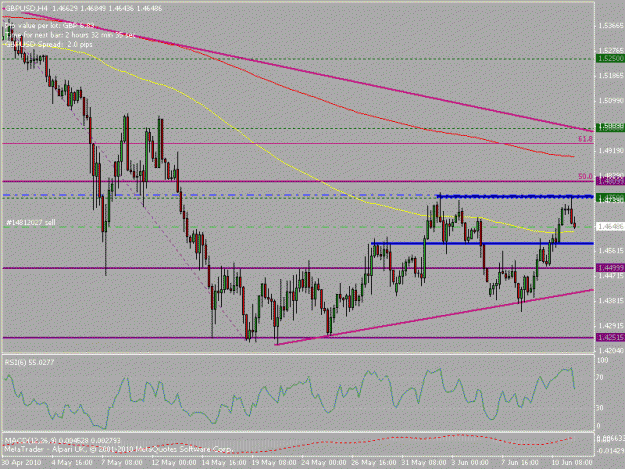Click the 1.52765 price axis label
The width and height of the screenshot is (625, 469).
click(610, 51)
